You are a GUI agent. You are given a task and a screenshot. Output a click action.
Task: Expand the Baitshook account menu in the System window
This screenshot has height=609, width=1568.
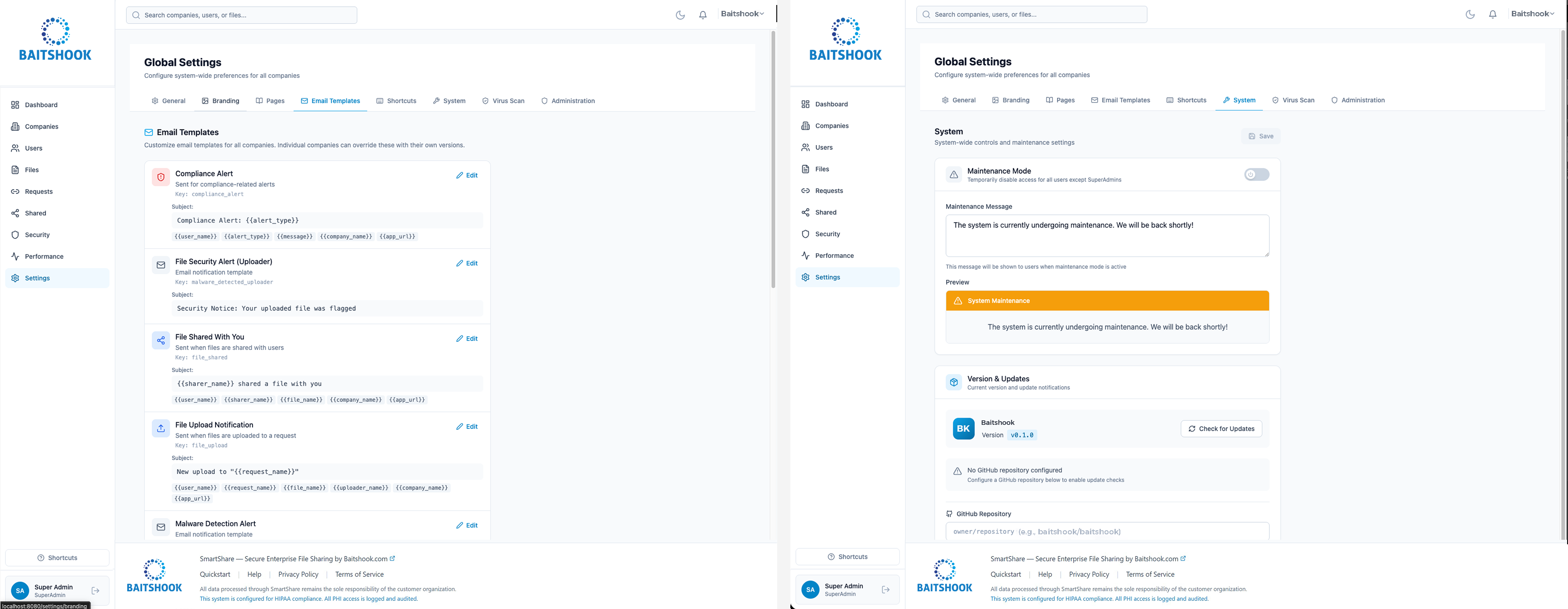point(1532,14)
